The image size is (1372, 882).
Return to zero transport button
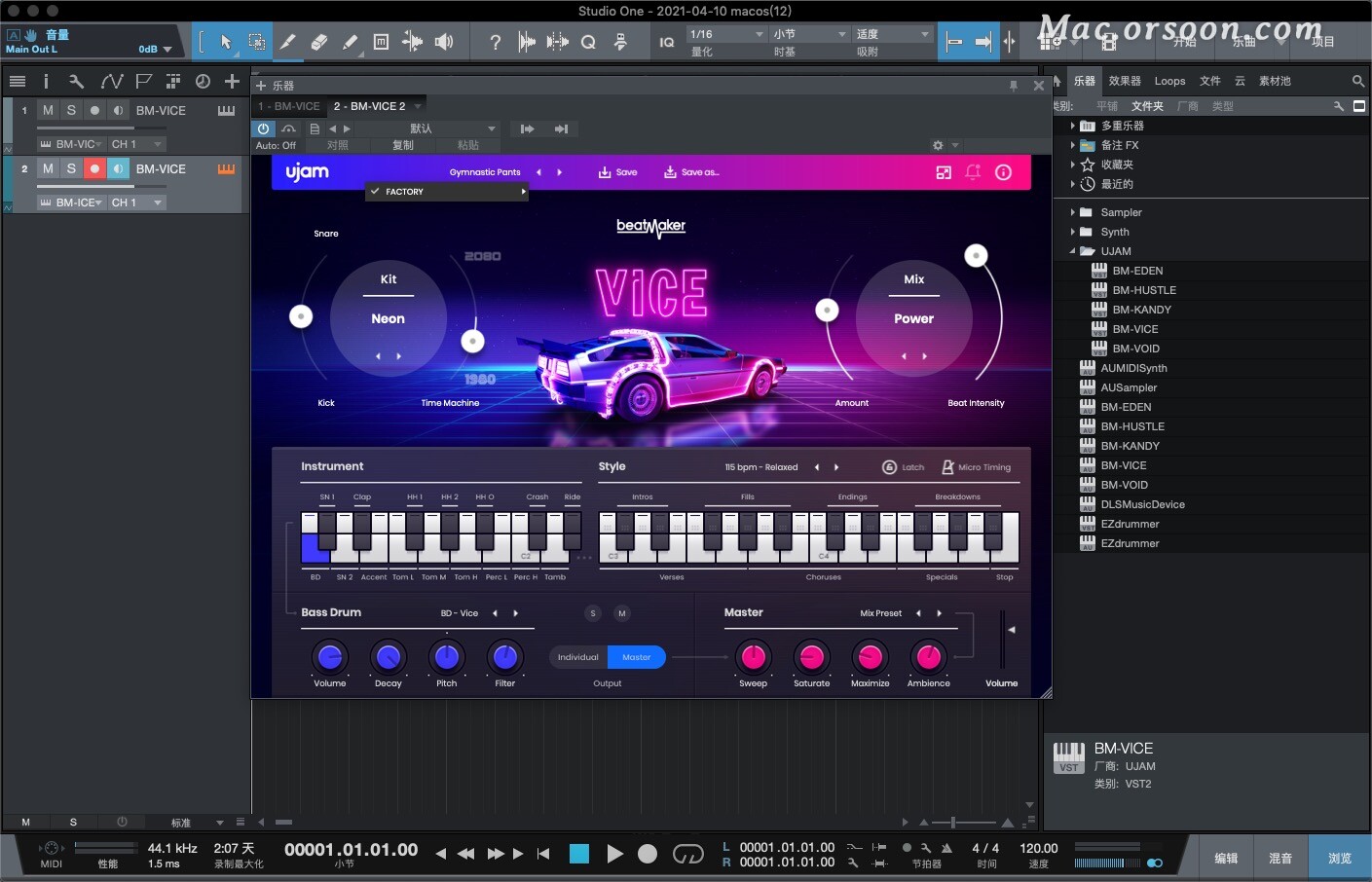(x=543, y=855)
